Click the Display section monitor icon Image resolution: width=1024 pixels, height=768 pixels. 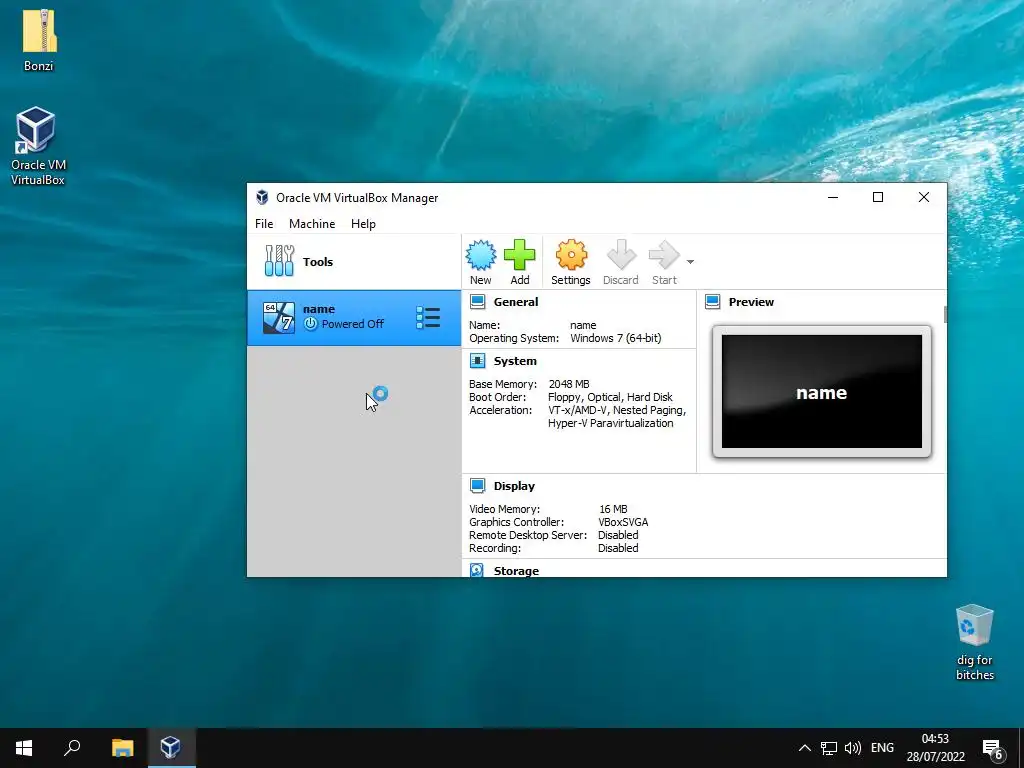click(x=477, y=486)
